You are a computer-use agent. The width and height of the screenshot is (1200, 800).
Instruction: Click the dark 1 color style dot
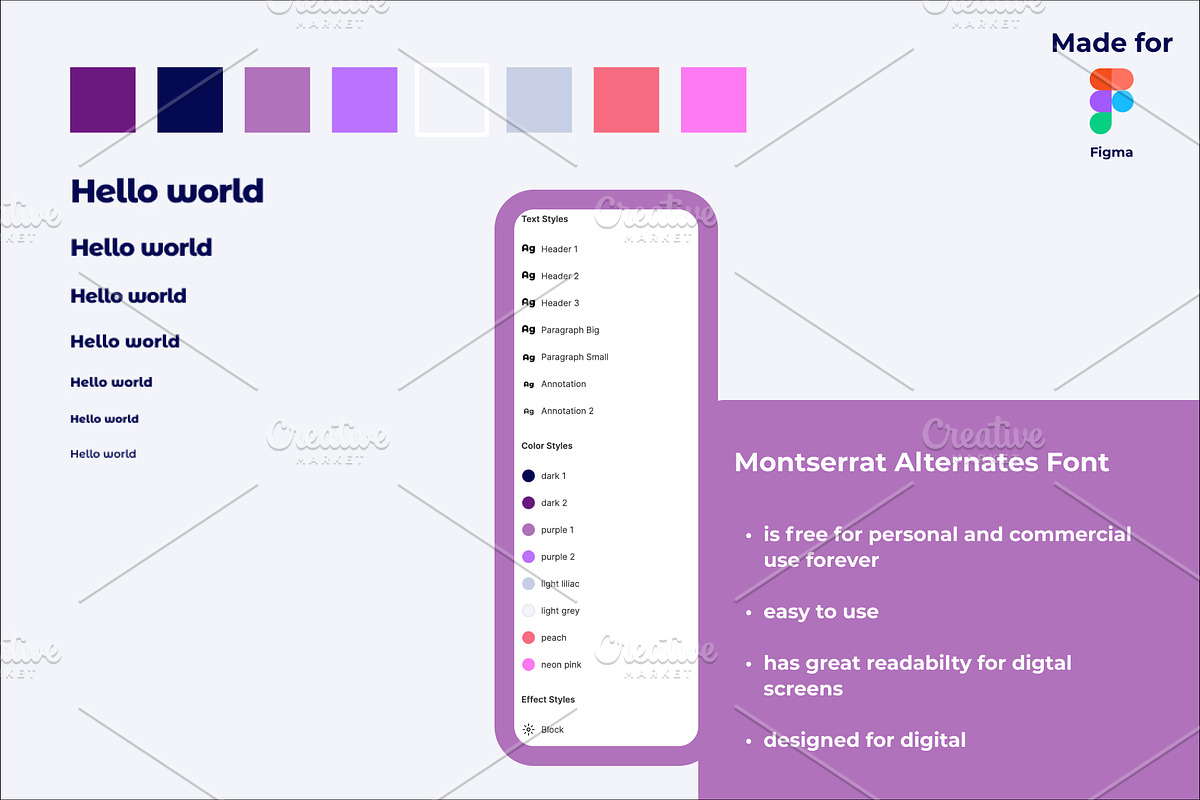[x=529, y=476]
